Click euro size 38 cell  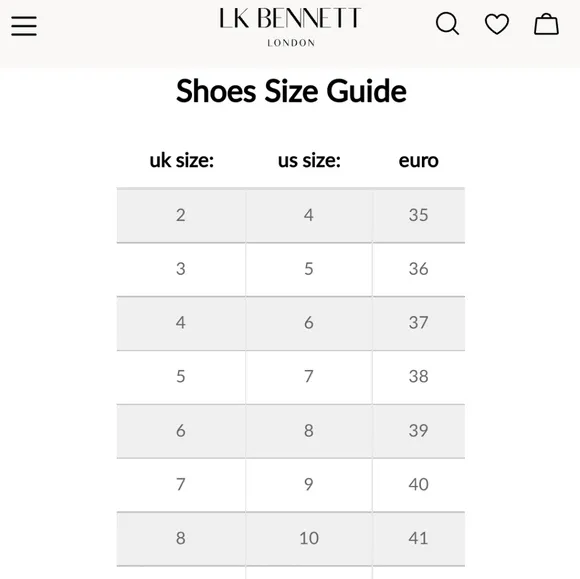coord(419,377)
